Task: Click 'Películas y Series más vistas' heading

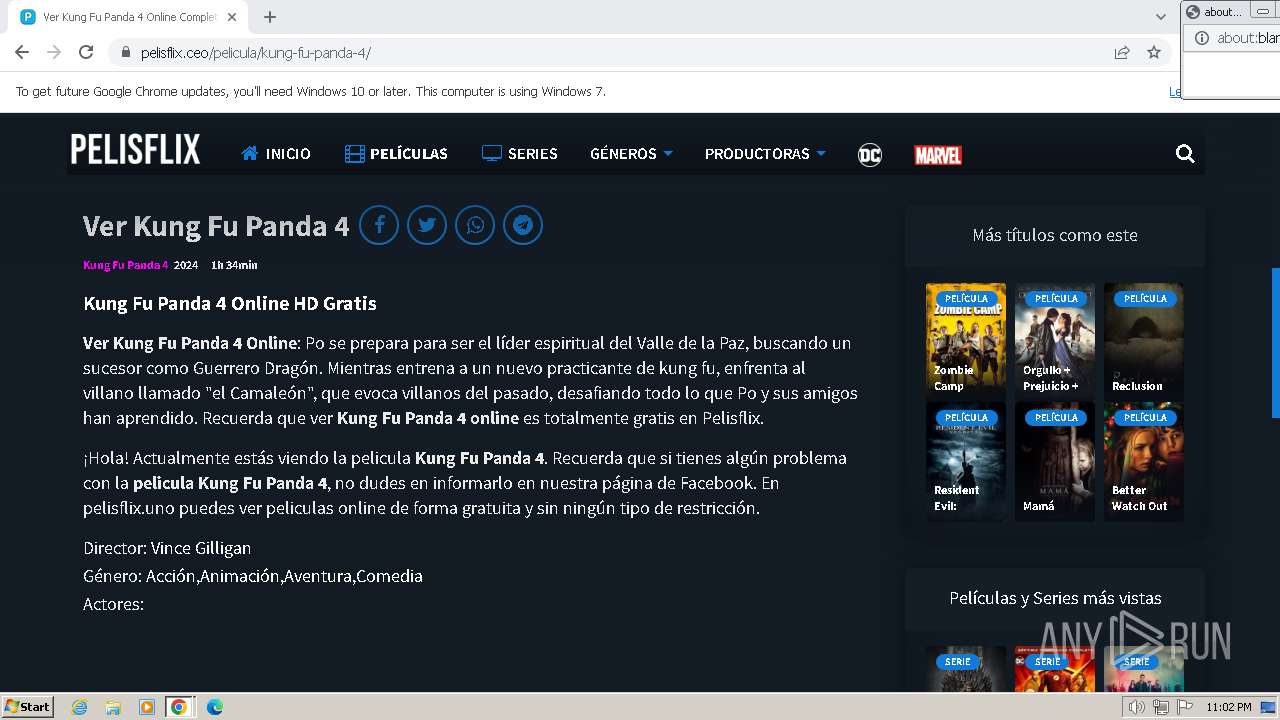Action: 1055,598
